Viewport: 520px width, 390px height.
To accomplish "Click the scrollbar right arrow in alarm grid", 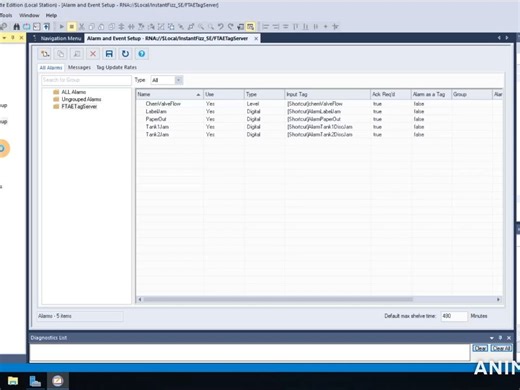I will click(498, 299).
